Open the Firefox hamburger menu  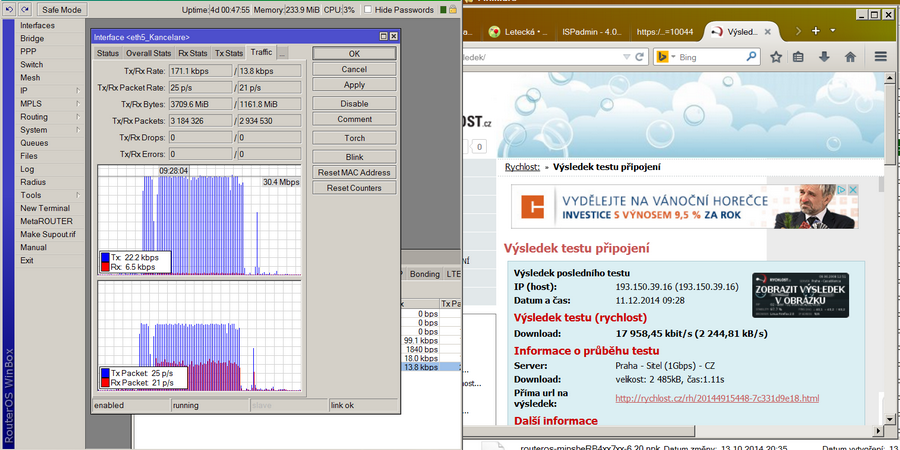pyautogui.click(x=880, y=58)
